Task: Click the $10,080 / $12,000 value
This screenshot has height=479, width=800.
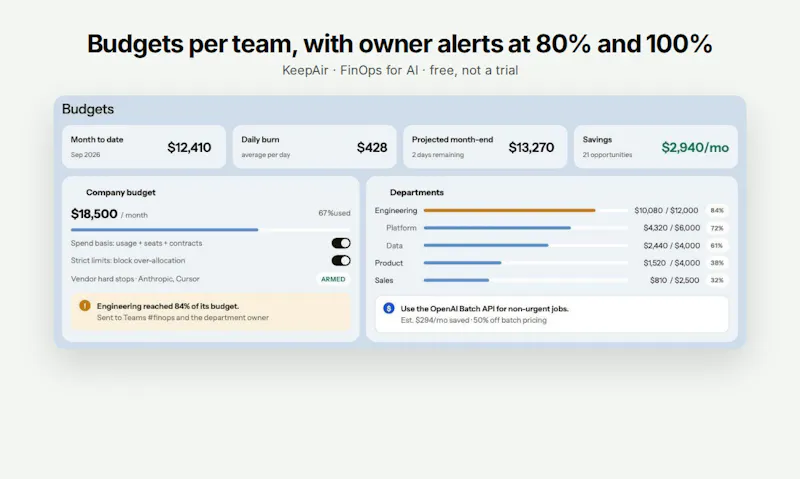Action: (x=666, y=210)
